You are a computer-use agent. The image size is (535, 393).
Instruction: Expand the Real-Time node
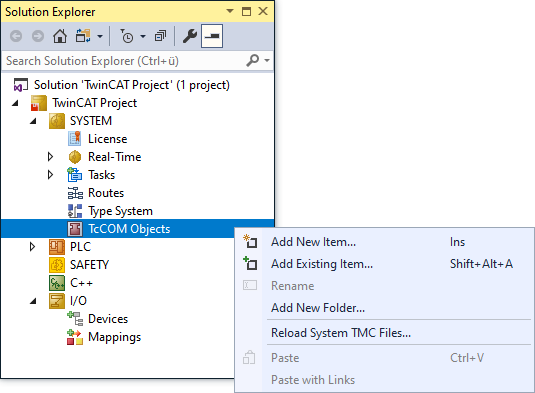click(x=50, y=157)
